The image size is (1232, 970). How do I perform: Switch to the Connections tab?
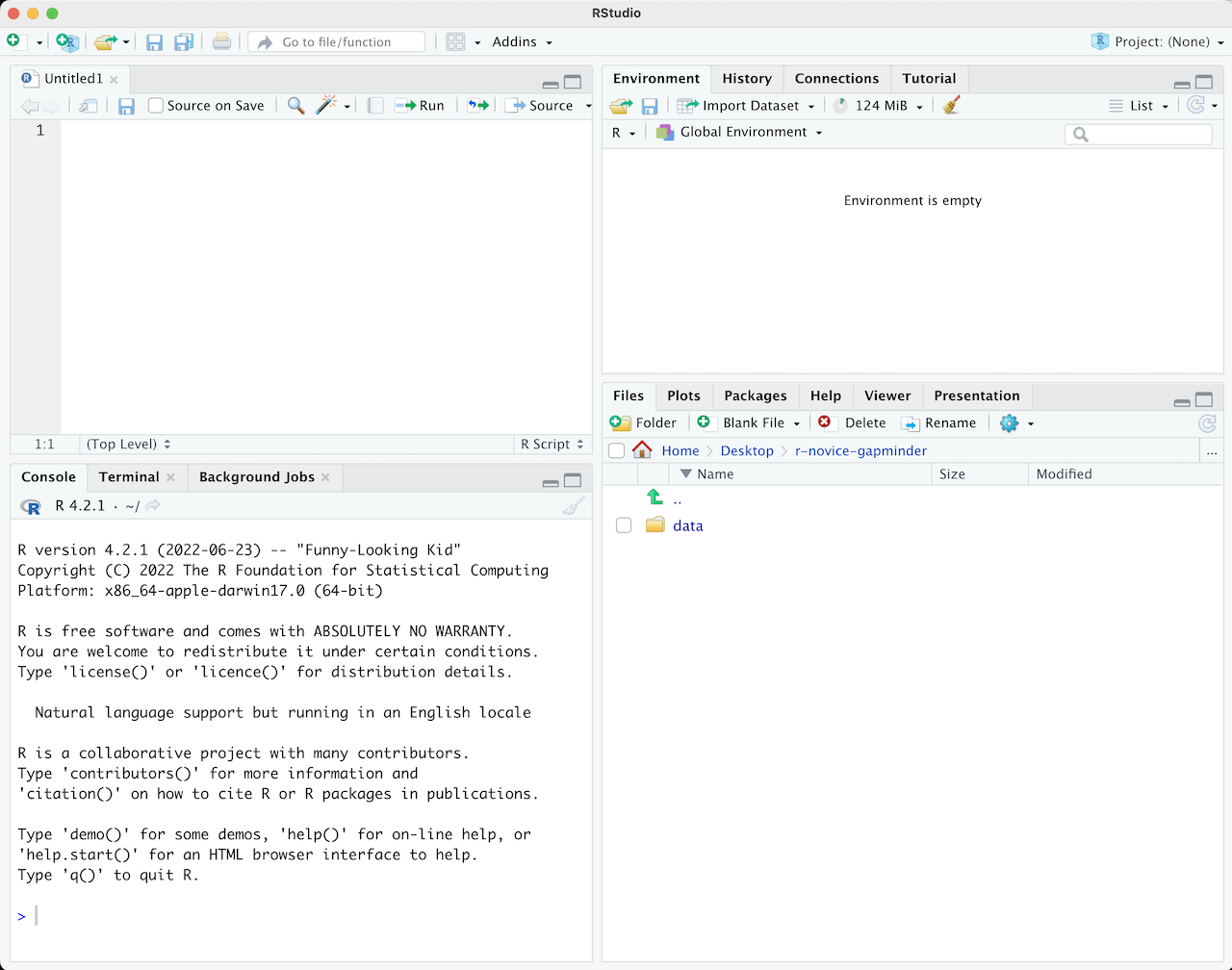836,79
